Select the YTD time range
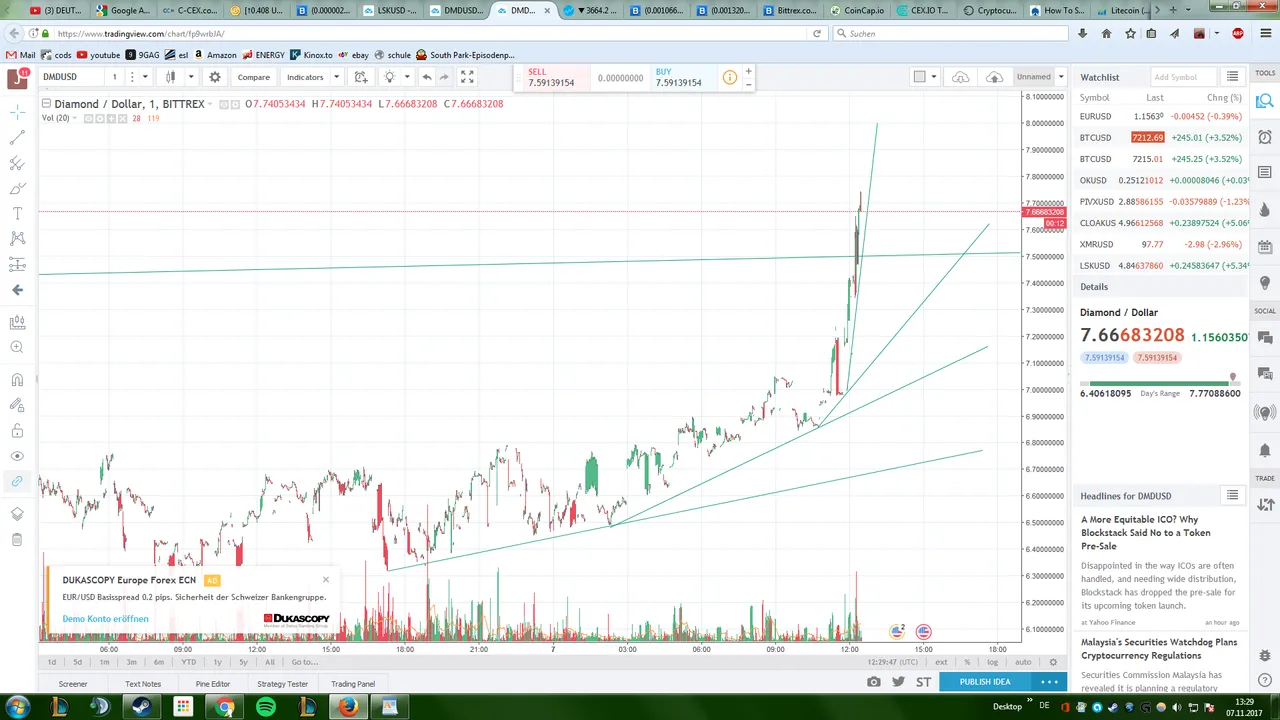Viewport: 1280px width, 720px height. point(188,662)
